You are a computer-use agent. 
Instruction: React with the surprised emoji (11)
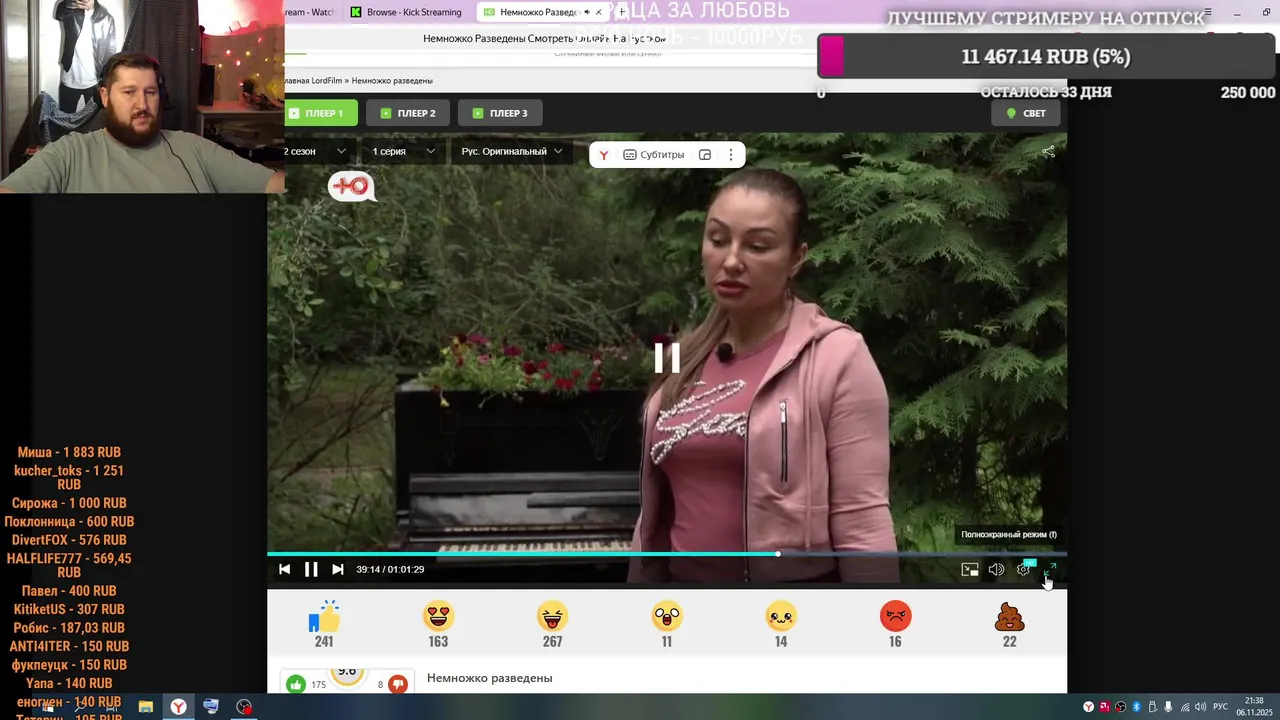(x=667, y=617)
